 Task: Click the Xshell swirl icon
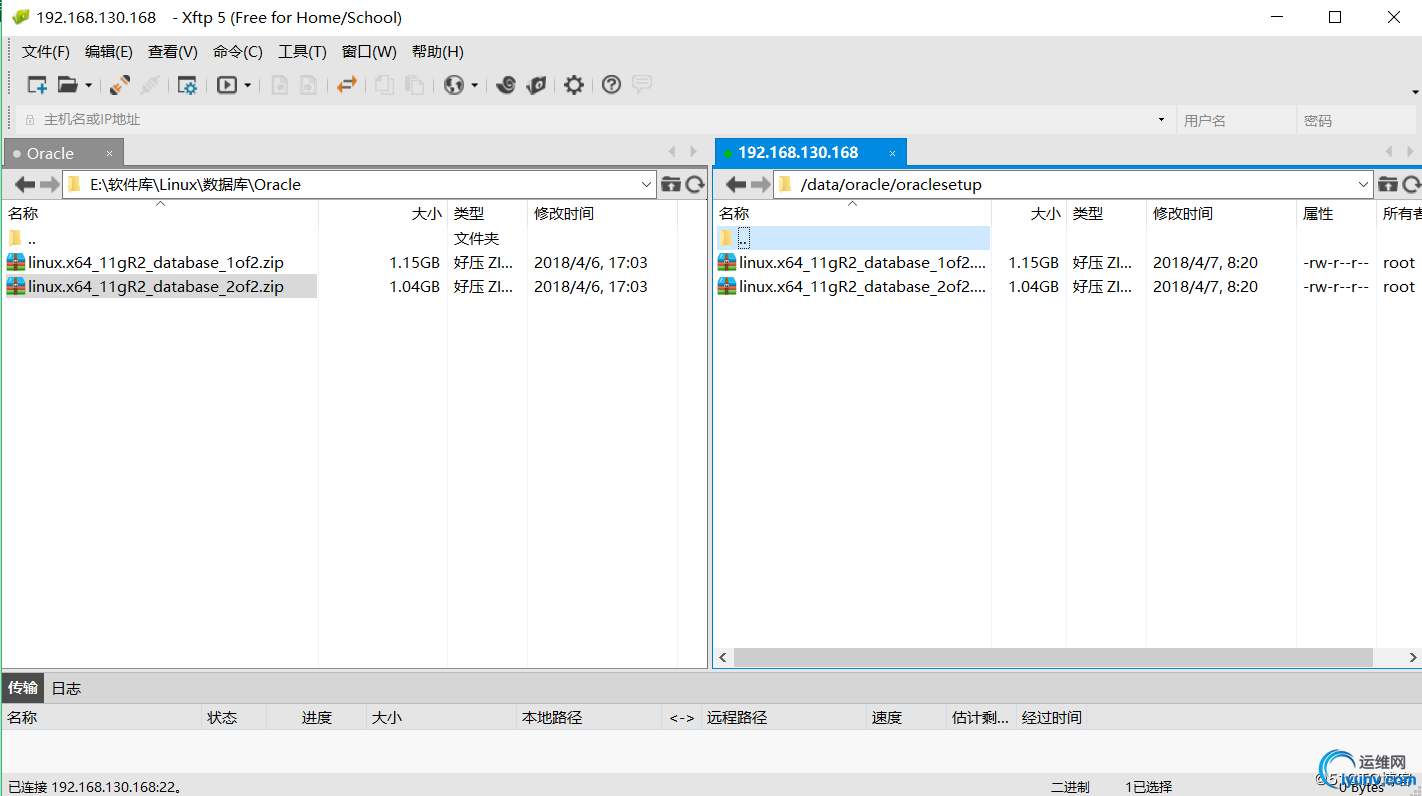pyautogui.click(x=506, y=85)
